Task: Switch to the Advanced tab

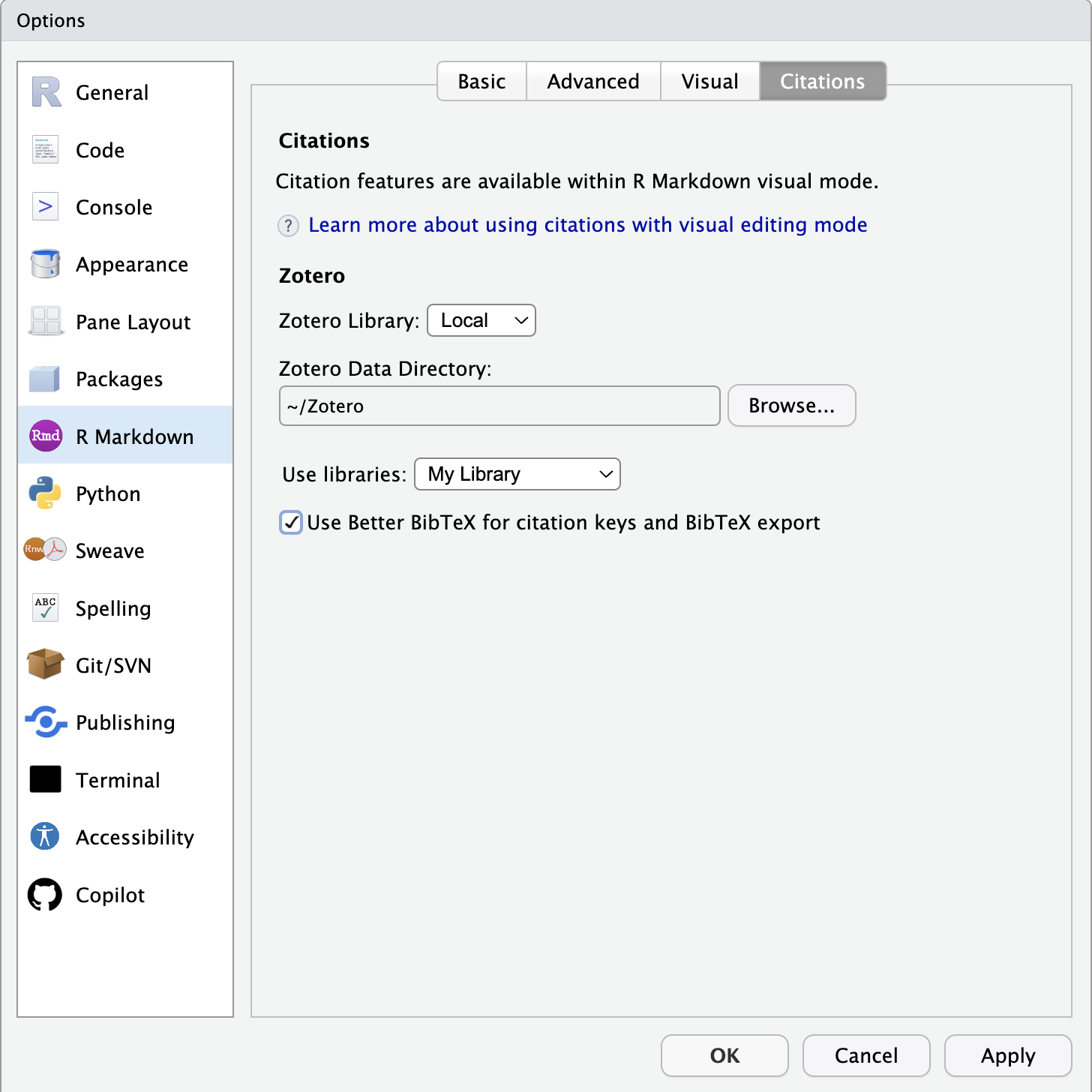Action: pyautogui.click(x=592, y=81)
